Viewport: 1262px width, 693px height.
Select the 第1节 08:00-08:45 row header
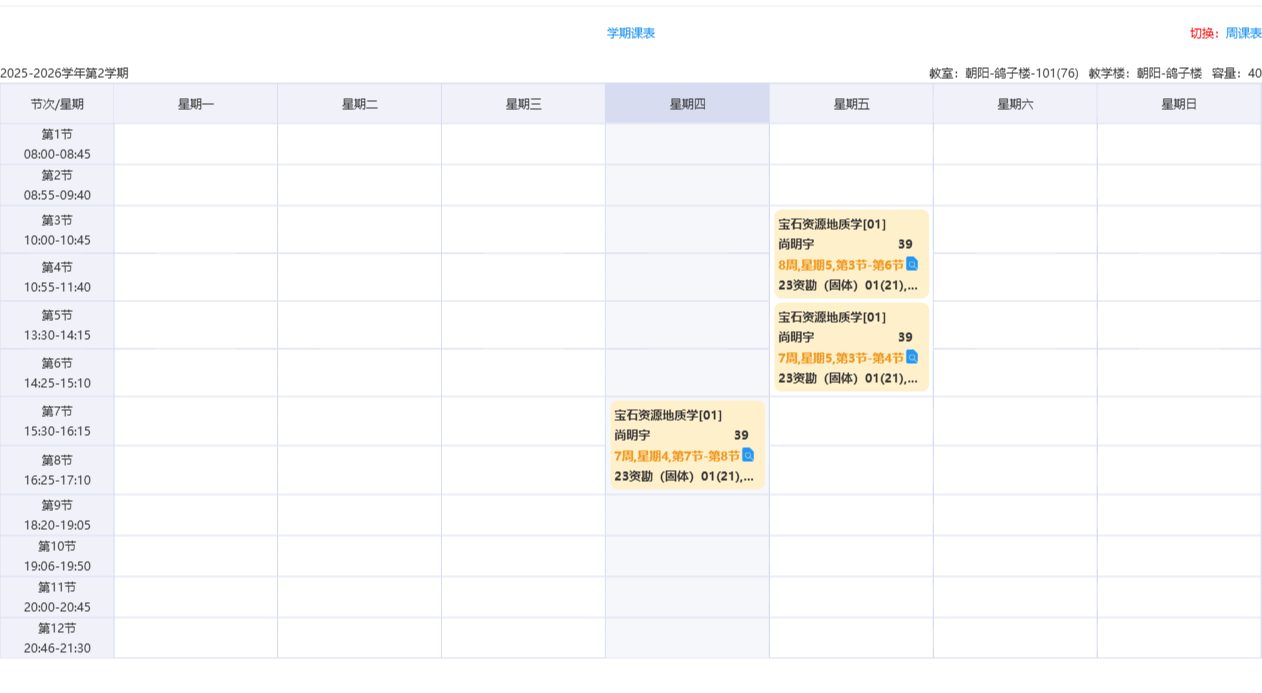pyautogui.click(x=57, y=144)
